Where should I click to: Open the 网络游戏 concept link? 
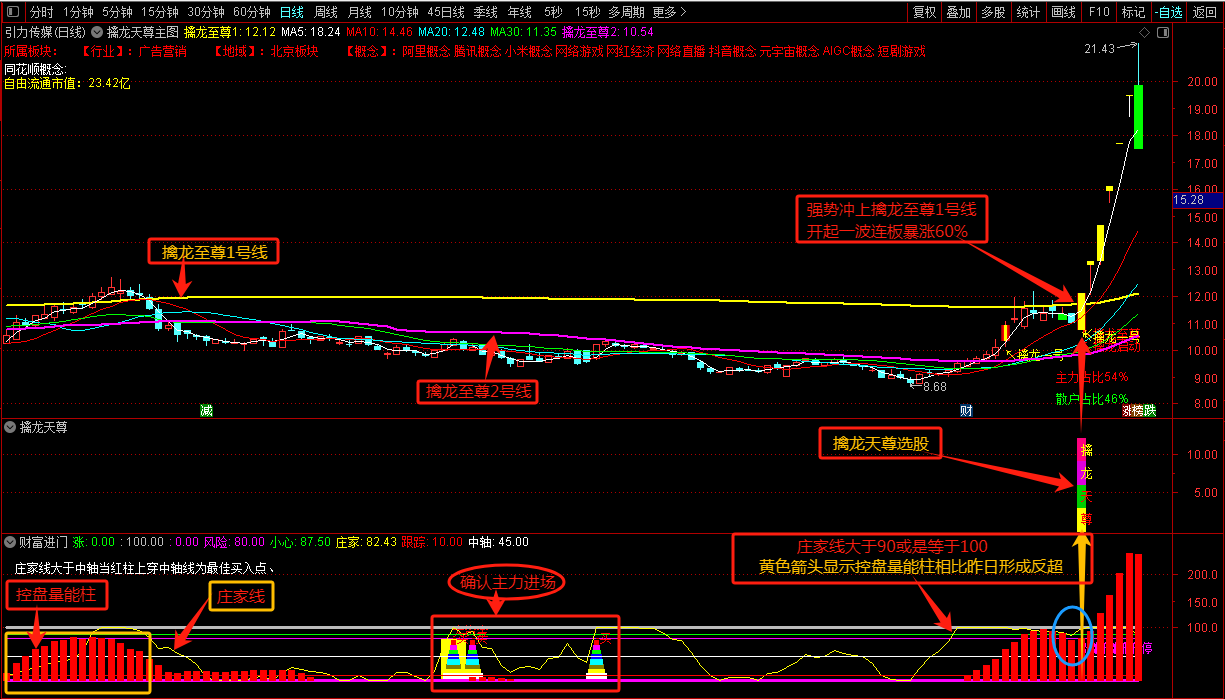[x=579, y=51]
